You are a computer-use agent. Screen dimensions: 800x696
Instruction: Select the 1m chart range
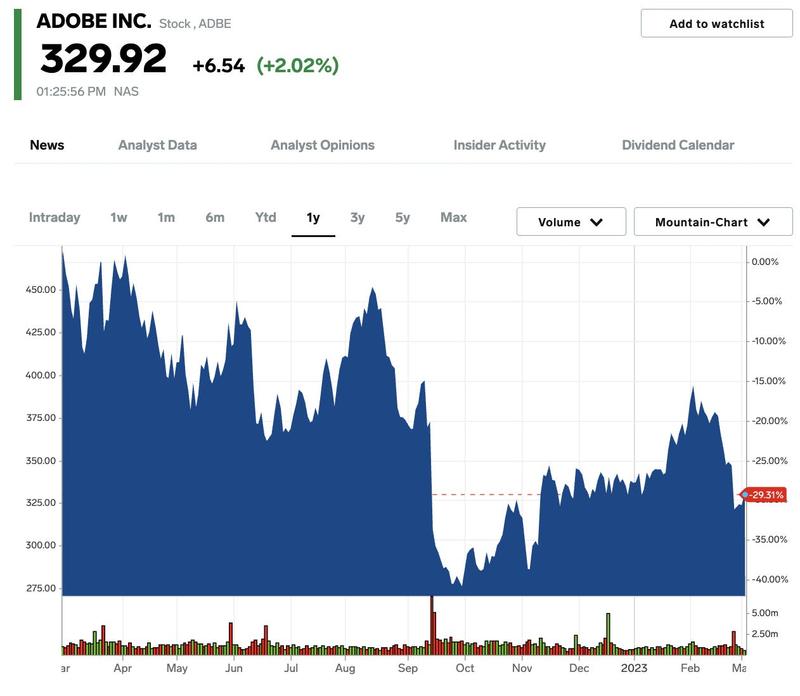tap(166, 217)
